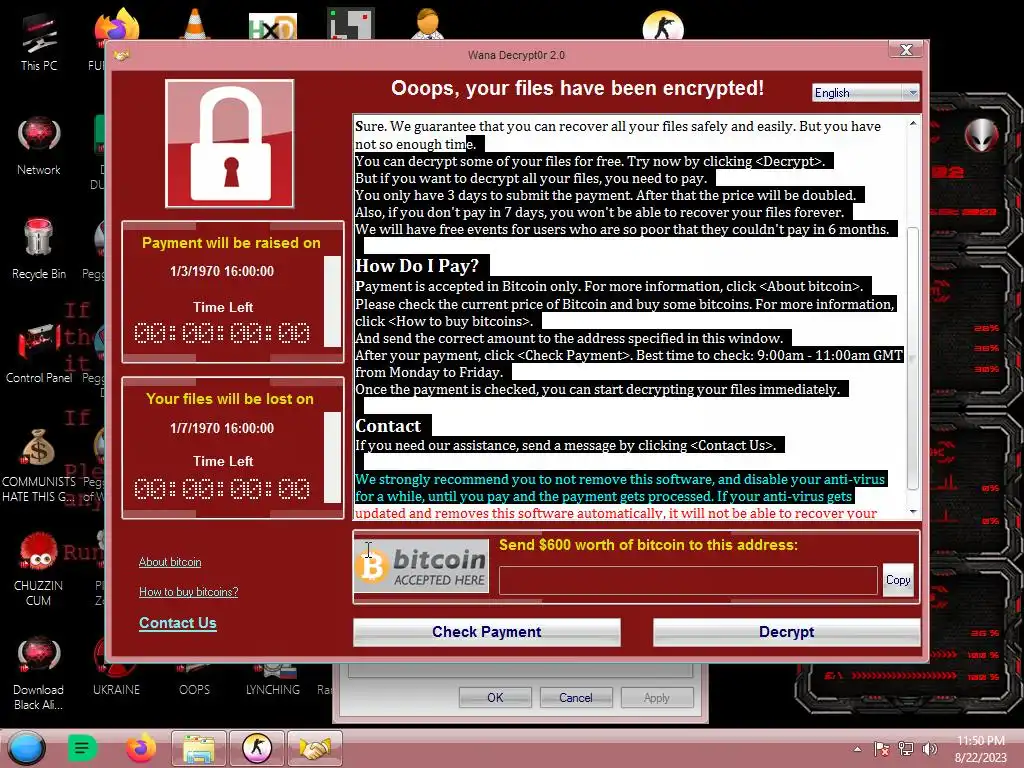Open the OOPS desktop shortcut label
Screen dimensions: 1024x768
click(x=195, y=690)
